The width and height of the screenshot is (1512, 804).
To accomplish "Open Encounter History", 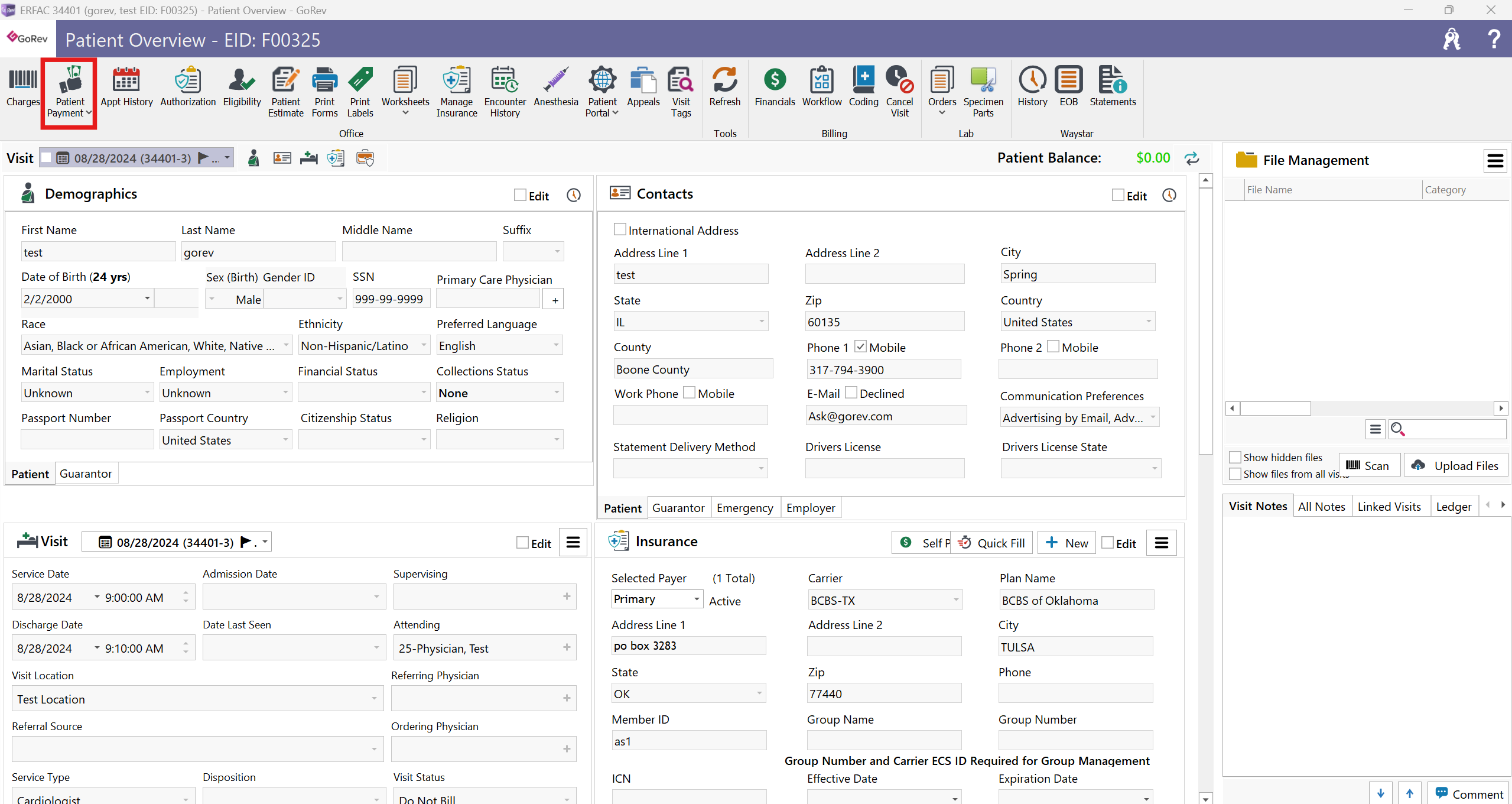I will pyautogui.click(x=505, y=92).
